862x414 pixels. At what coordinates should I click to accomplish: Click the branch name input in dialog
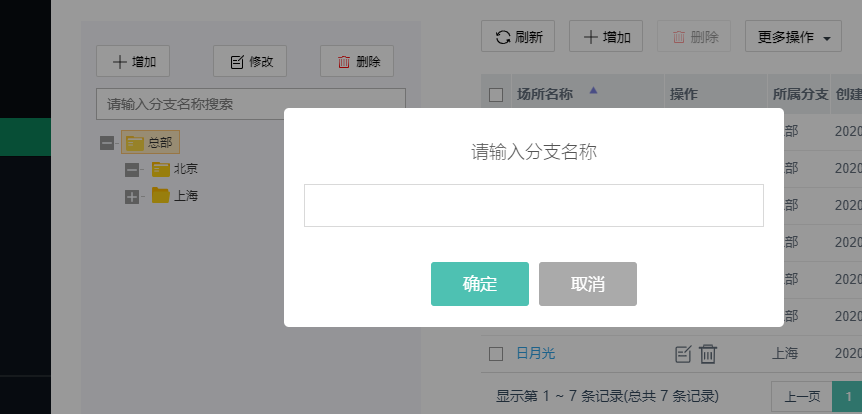[x=533, y=205]
